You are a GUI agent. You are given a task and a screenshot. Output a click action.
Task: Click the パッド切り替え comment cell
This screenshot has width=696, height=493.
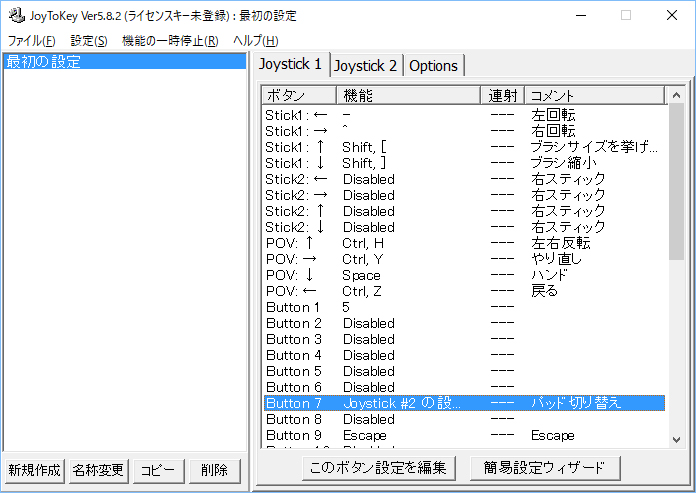tap(576, 403)
